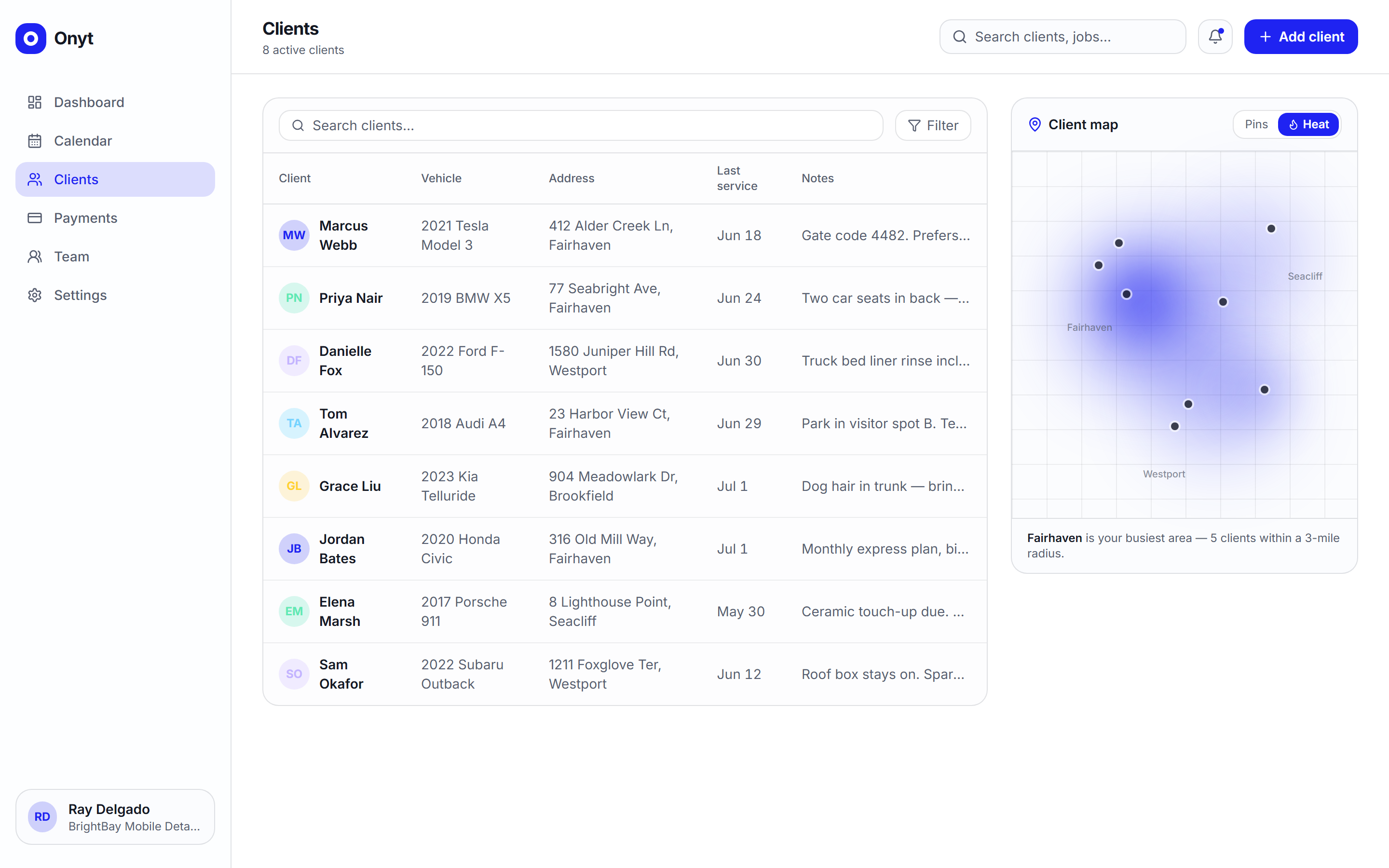Screen dimensions: 1389x868
Task: Open the Filter button
Action: [933, 125]
